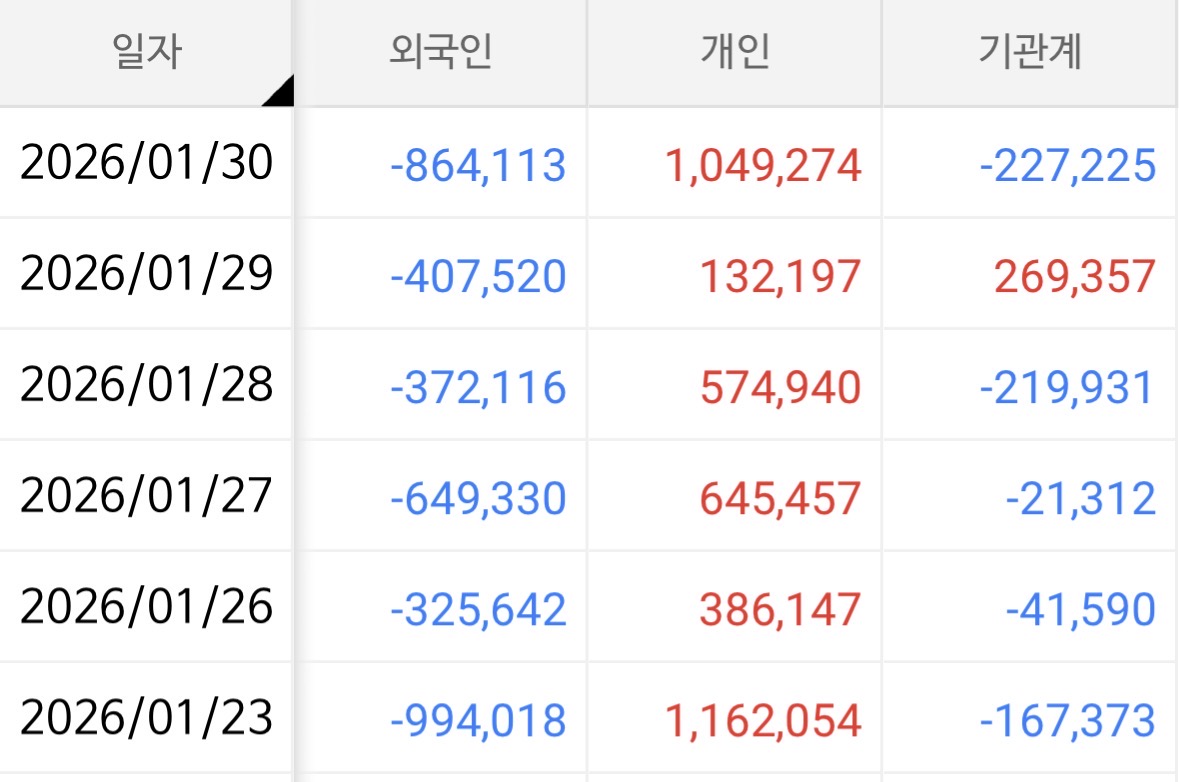Select the 2026/01/29 date row
The height and width of the screenshot is (782, 1179).
(146, 274)
